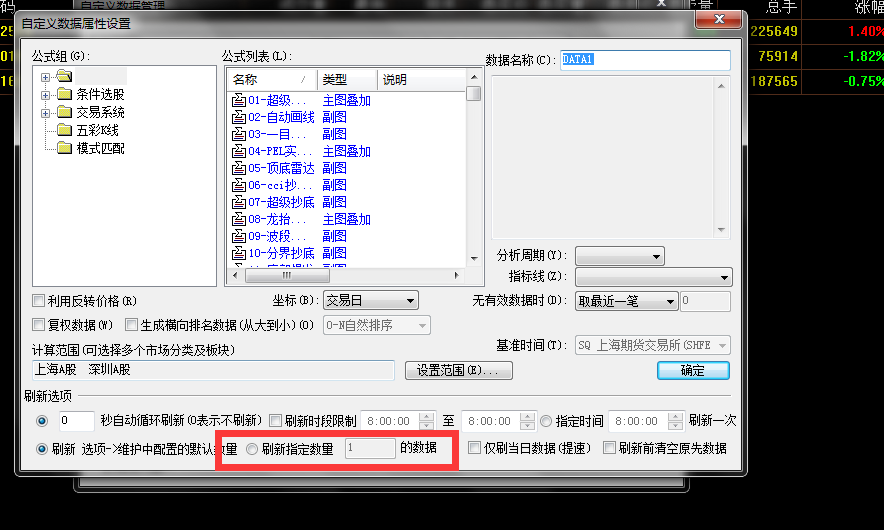Click formula icon for 07-超级抄底 row
884x530 pixels.
tap(239, 202)
